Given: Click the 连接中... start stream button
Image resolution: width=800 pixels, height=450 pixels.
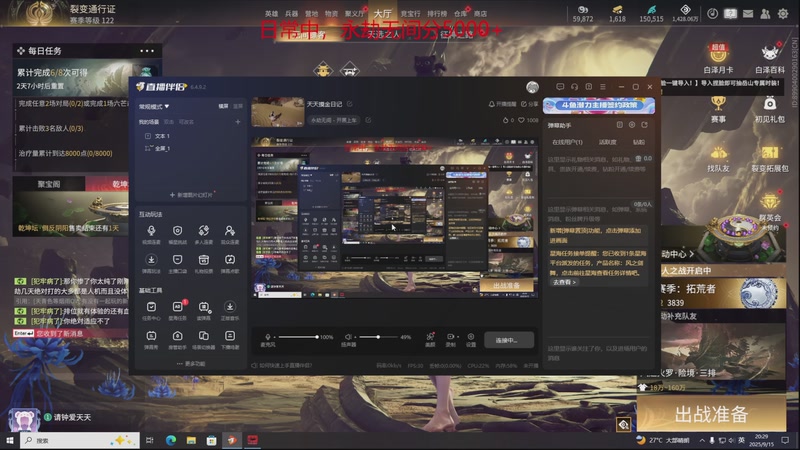Looking at the screenshot, I should (x=509, y=340).
